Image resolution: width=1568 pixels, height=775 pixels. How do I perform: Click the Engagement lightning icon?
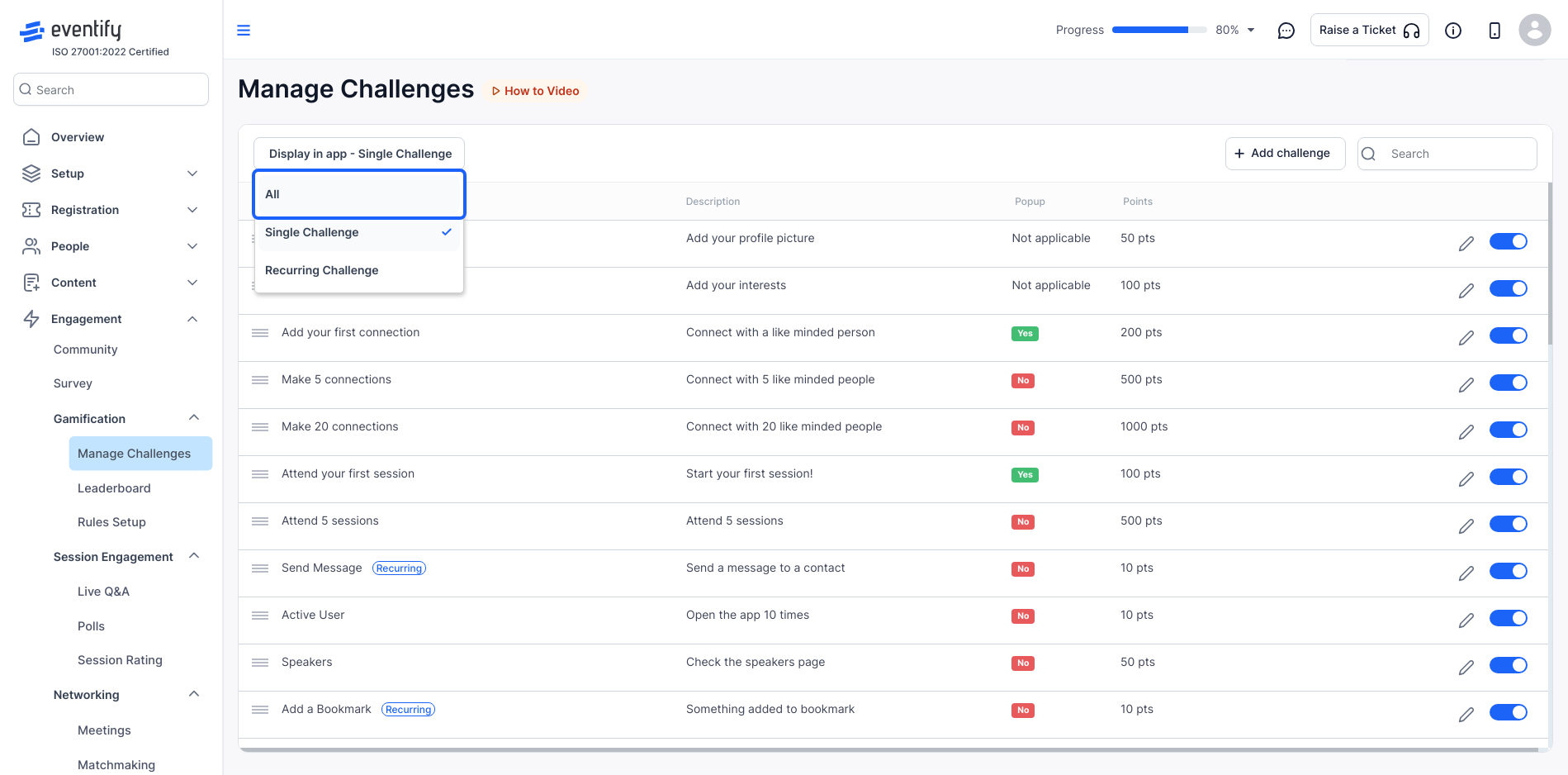tap(31, 319)
